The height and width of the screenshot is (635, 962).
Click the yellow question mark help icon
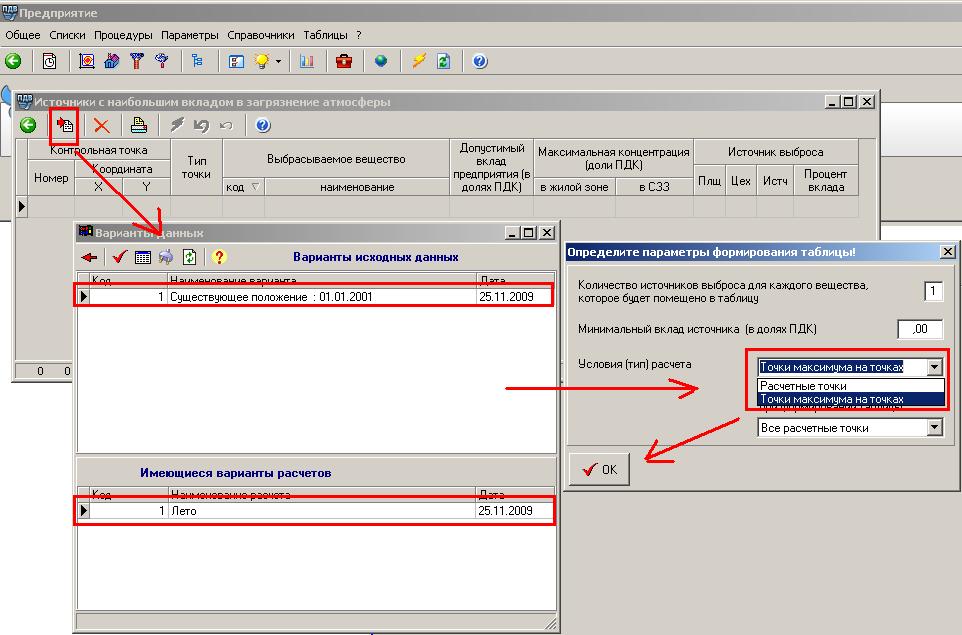pos(219,257)
